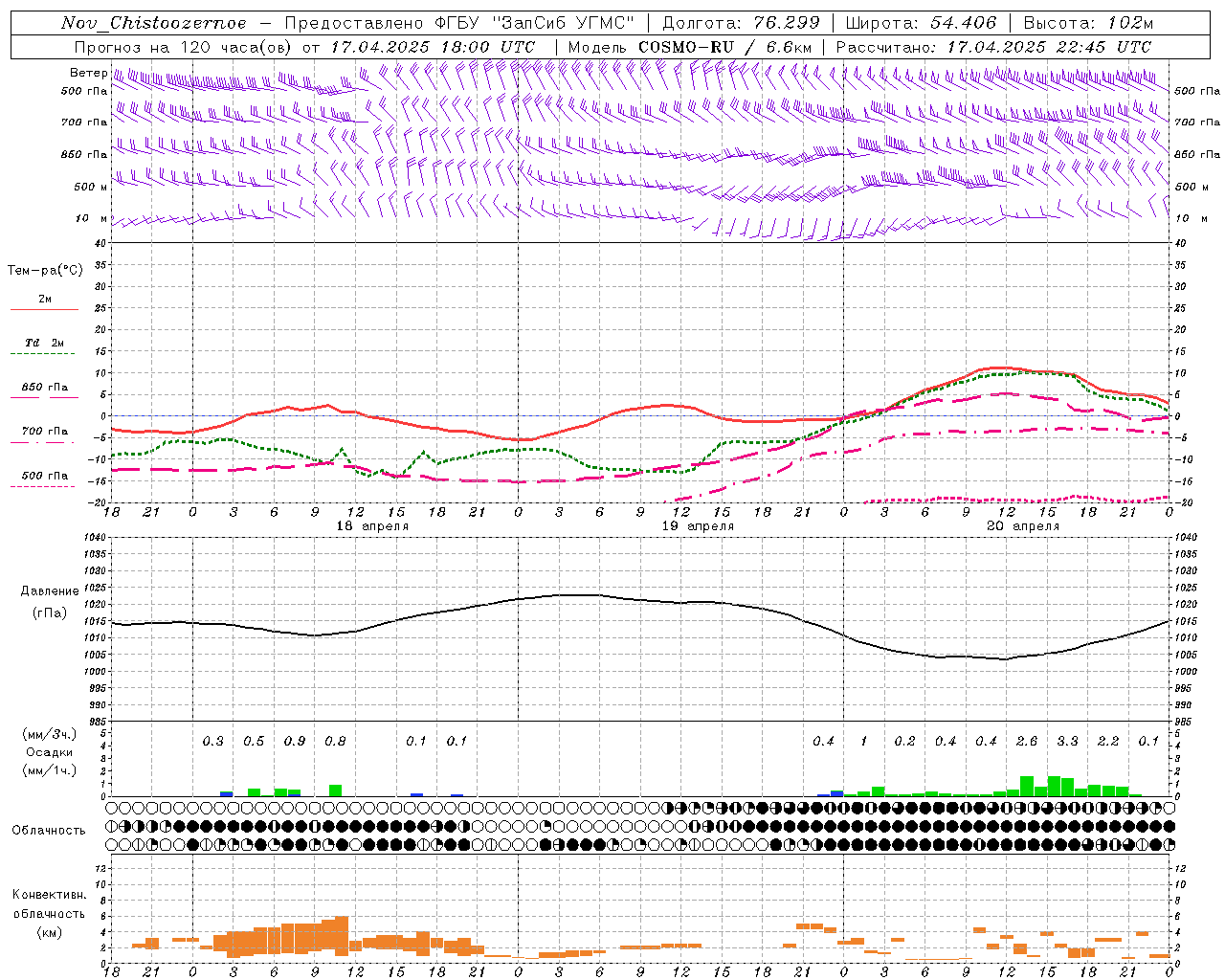This screenshot has height=980, width=1225.
Task: Click the Прогноз на 120 часа(ов) text
Action: coord(184,47)
